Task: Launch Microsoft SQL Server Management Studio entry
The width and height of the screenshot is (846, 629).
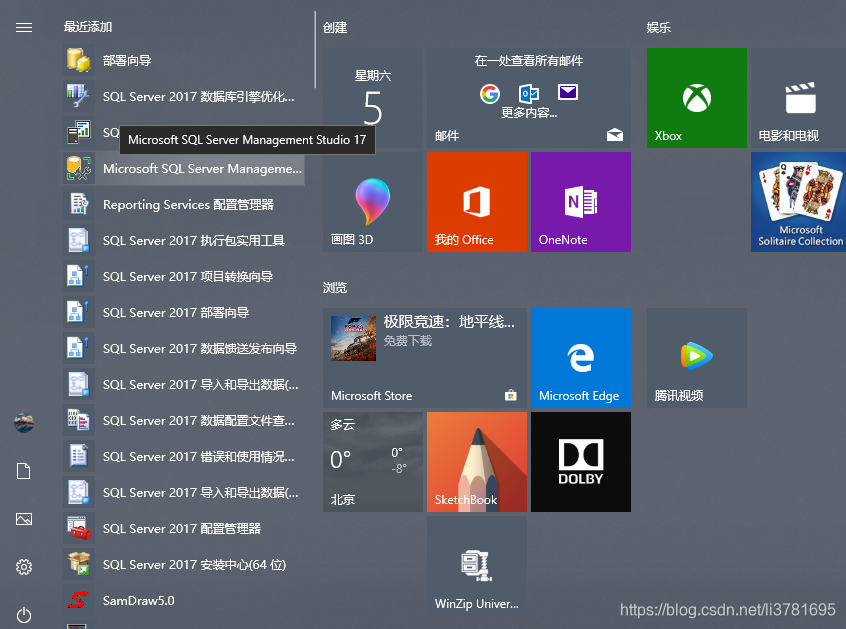Action: pos(183,168)
